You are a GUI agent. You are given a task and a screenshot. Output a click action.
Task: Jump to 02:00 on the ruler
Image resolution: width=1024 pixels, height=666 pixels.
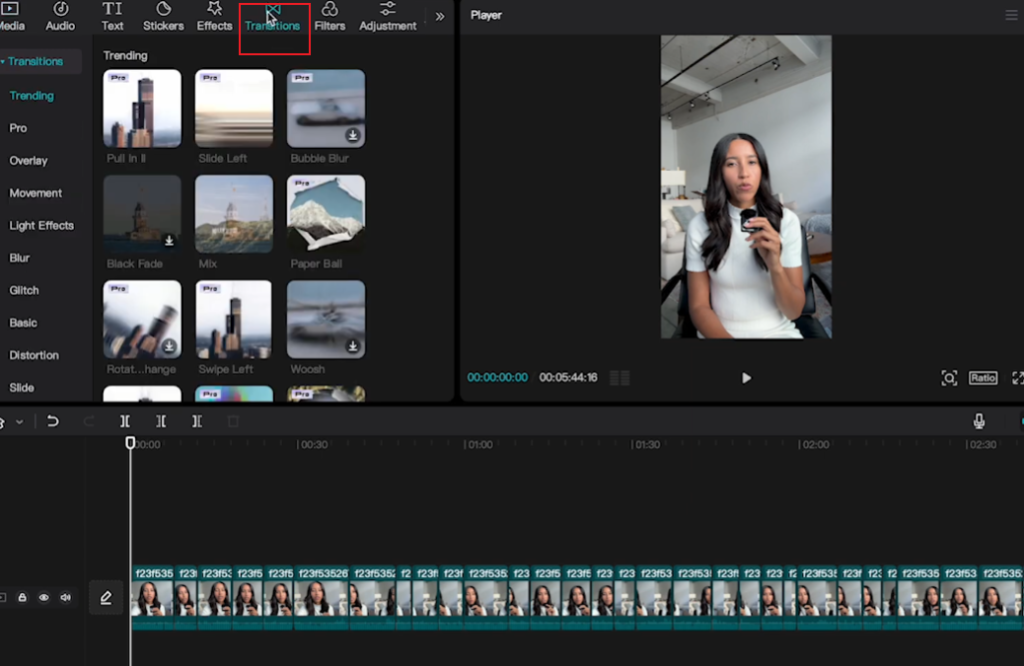814,445
